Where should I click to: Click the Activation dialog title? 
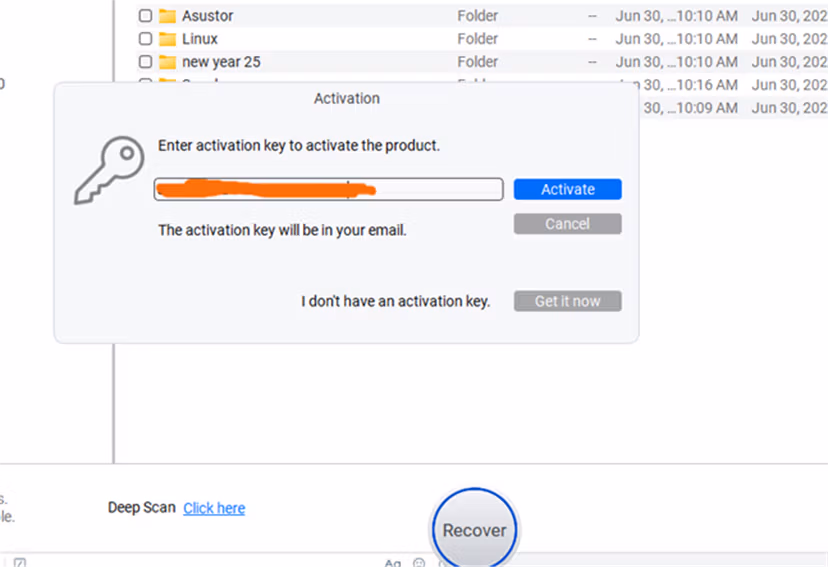point(346,98)
